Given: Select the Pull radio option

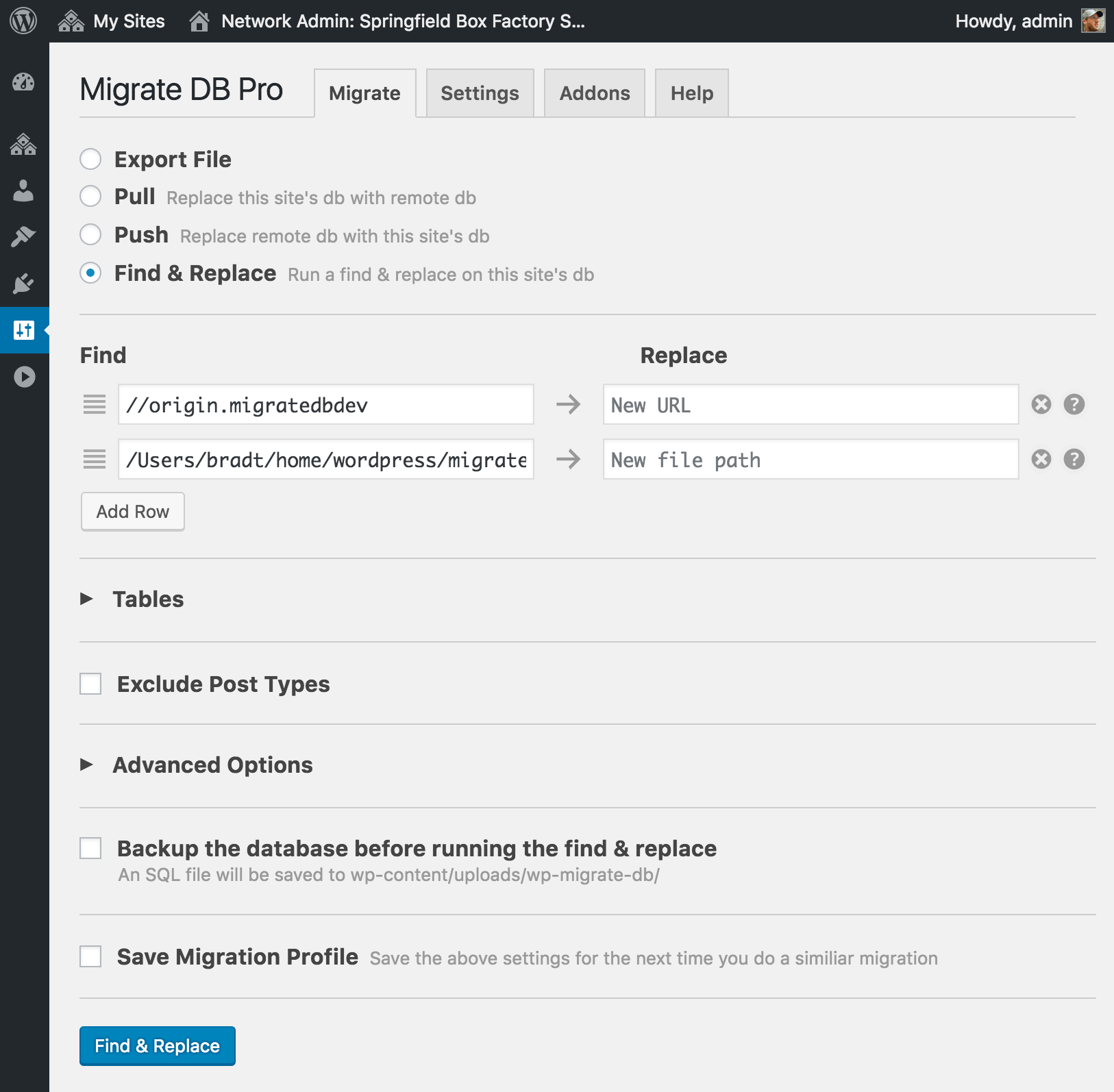Looking at the screenshot, I should (x=90, y=196).
